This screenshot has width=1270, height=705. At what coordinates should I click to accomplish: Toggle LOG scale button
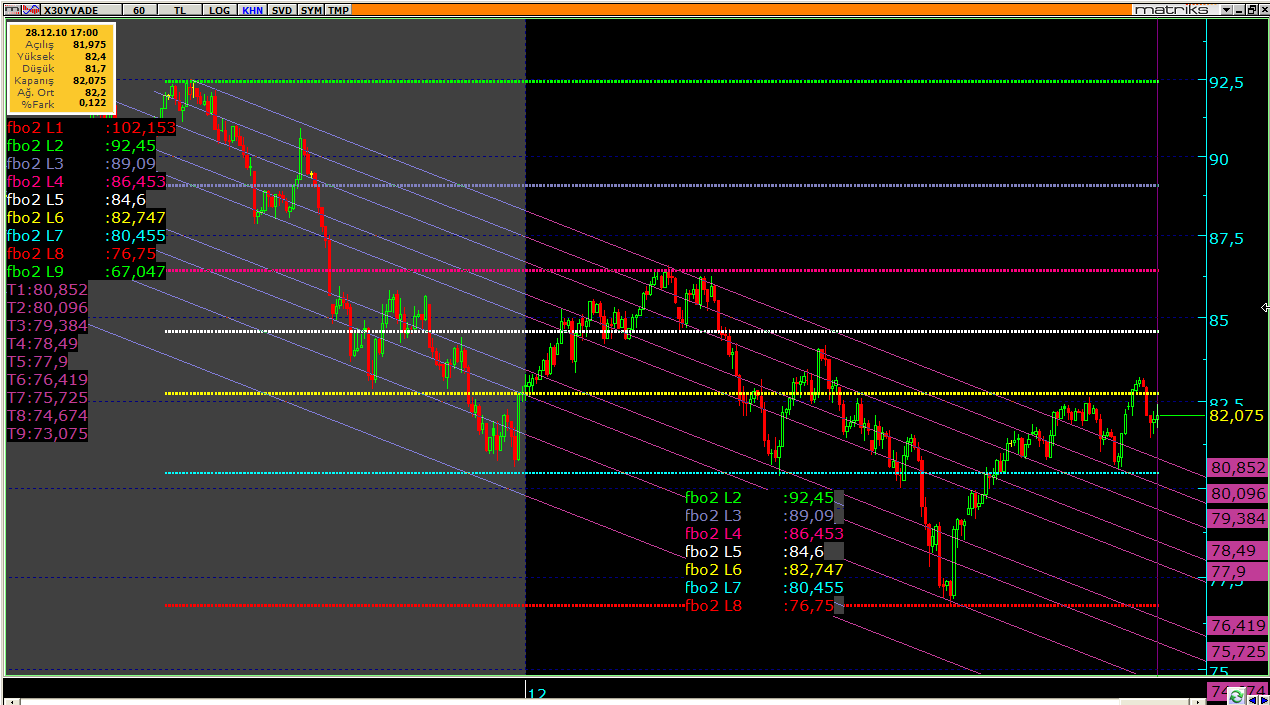pyautogui.click(x=219, y=9)
